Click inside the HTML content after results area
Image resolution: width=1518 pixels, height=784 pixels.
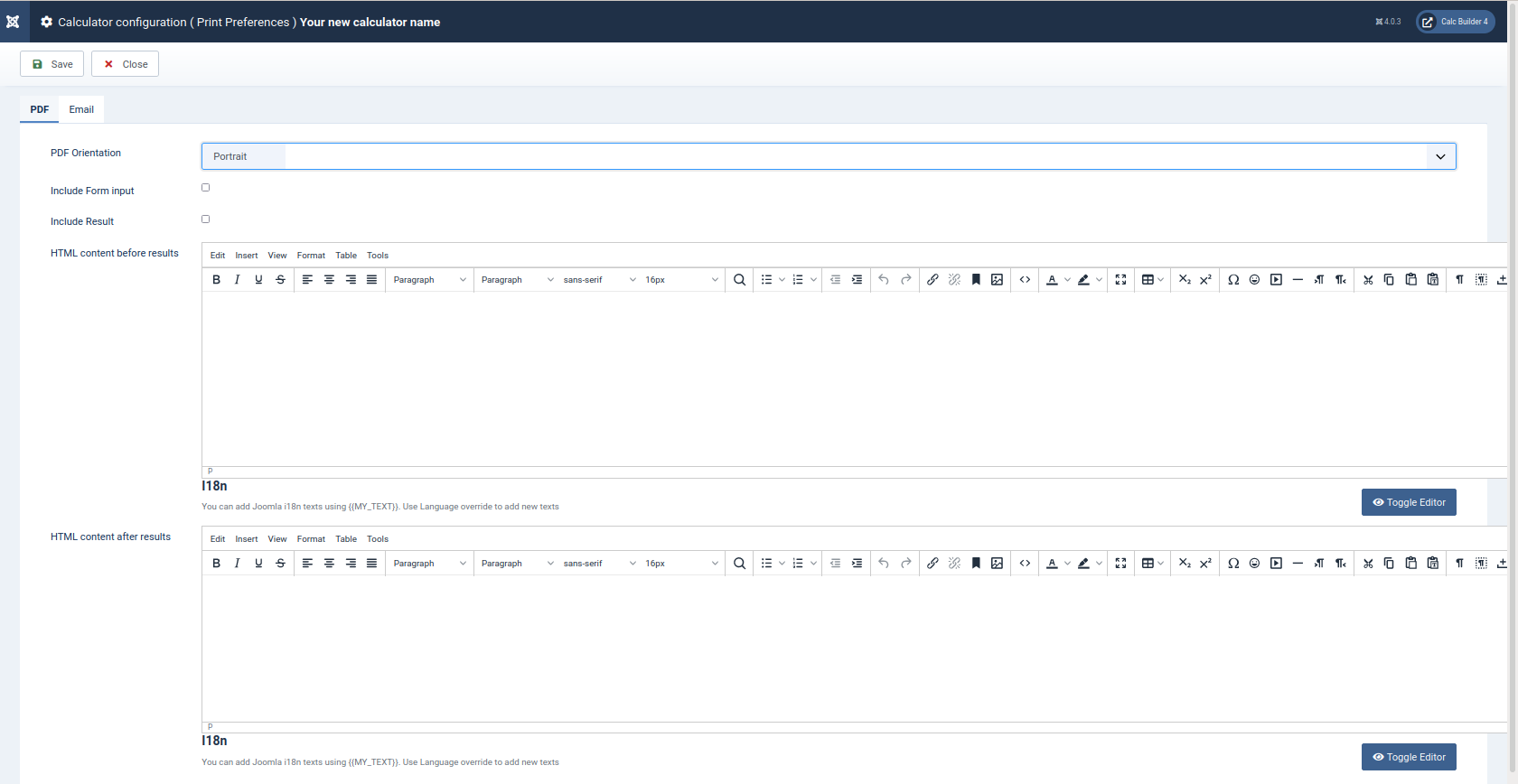tap(854, 649)
